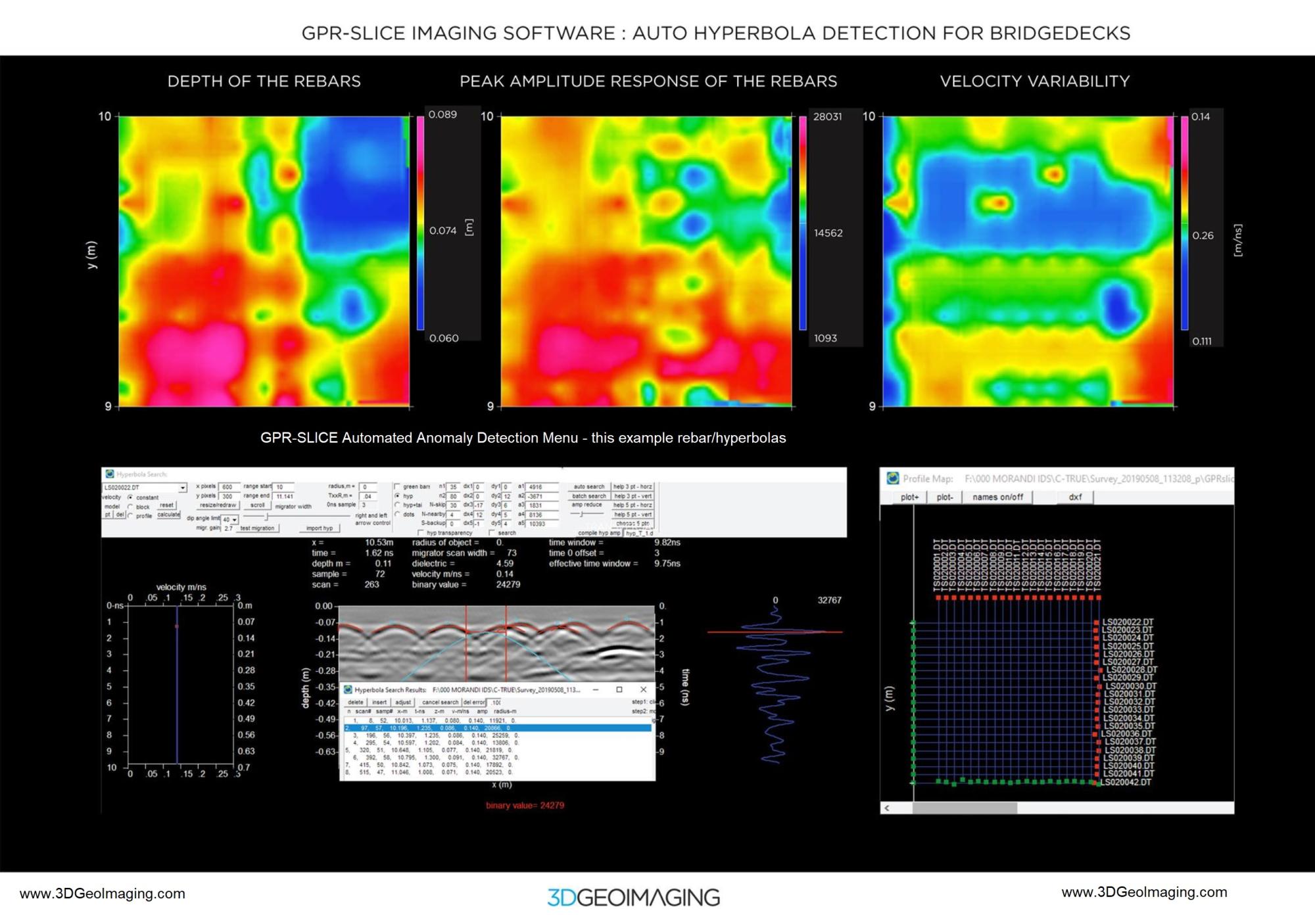Open help 3 pt - horz
This screenshot has width=1315, height=924.
click(633, 487)
